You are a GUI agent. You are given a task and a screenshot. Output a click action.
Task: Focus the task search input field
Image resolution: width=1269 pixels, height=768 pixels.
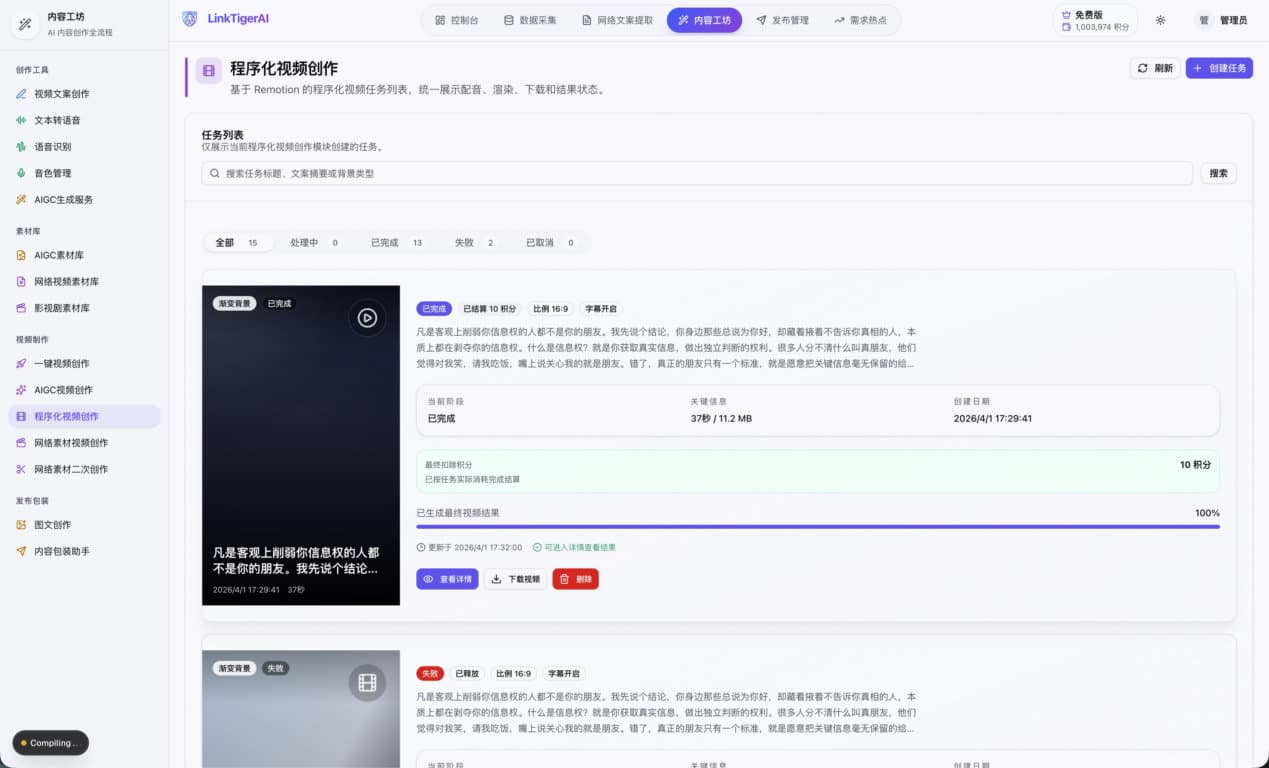pyautogui.click(x=697, y=174)
